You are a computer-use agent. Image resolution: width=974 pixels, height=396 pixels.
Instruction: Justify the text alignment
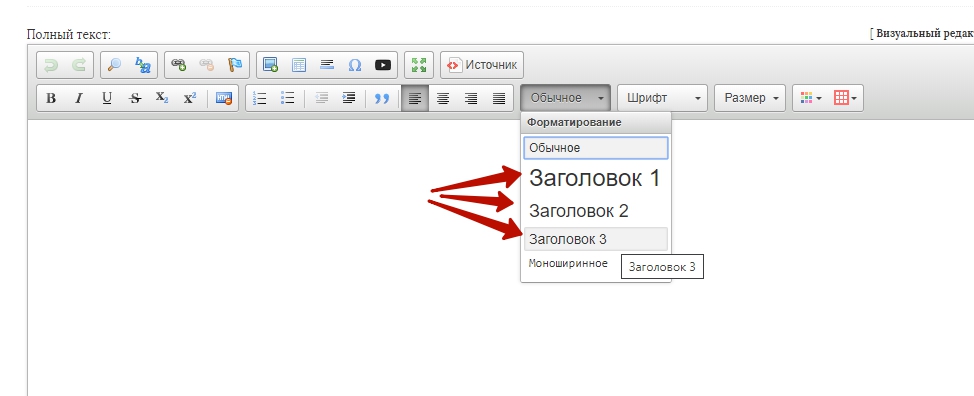coord(499,98)
